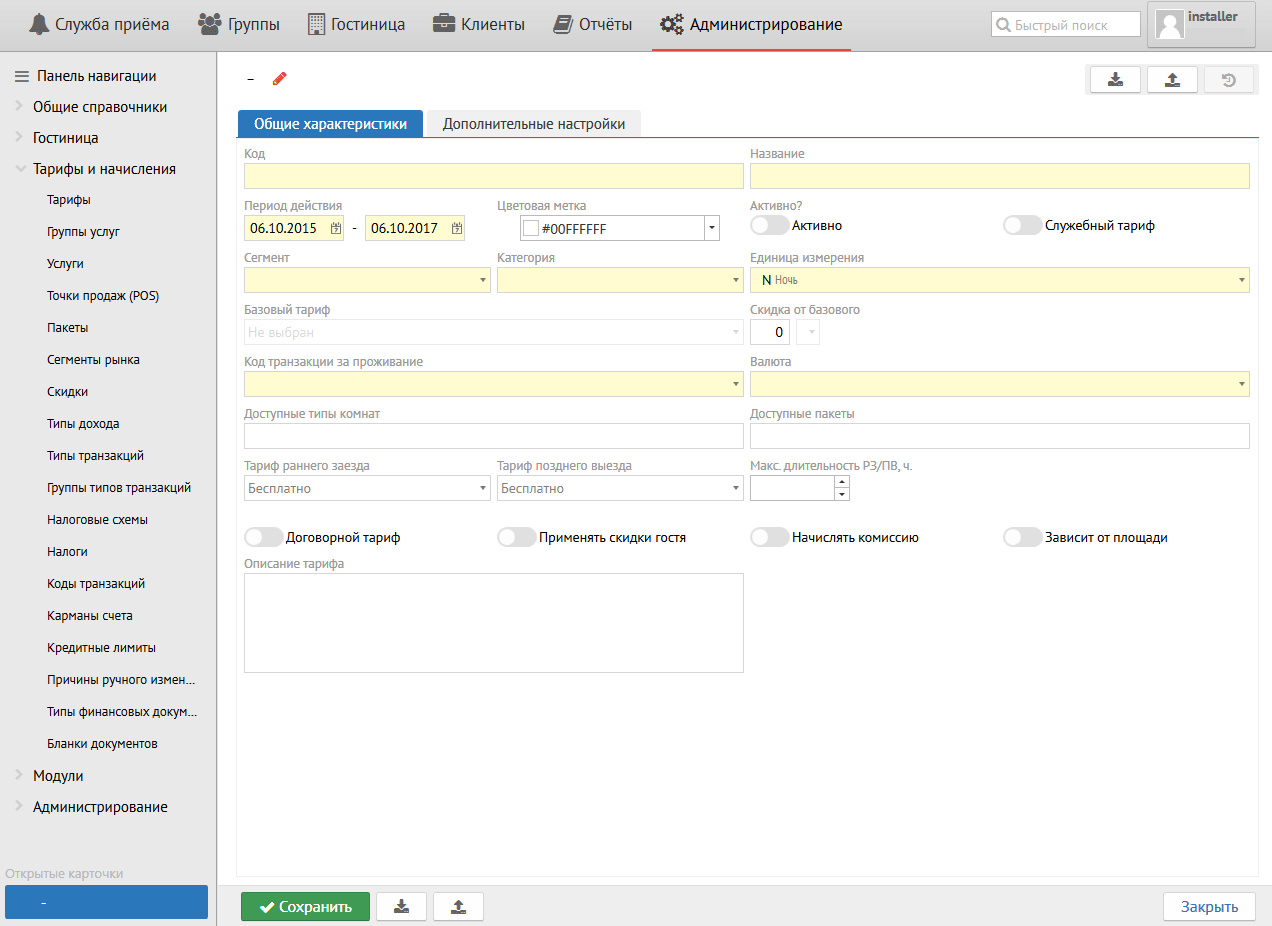Switch to the Дополнительные настройки tab
The width and height of the screenshot is (1272, 926).
tap(534, 124)
